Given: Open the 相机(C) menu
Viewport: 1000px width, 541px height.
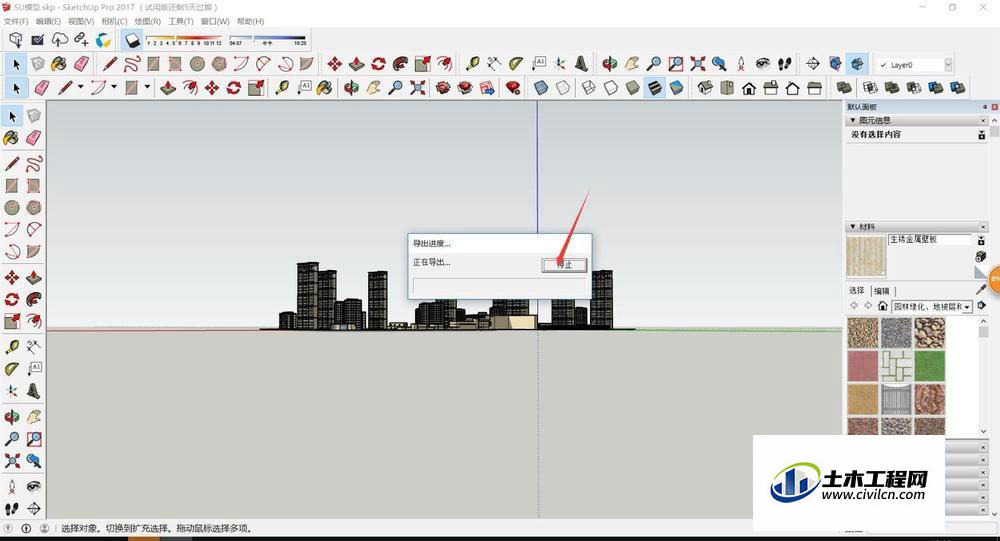Looking at the screenshot, I should click(x=114, y=22).
